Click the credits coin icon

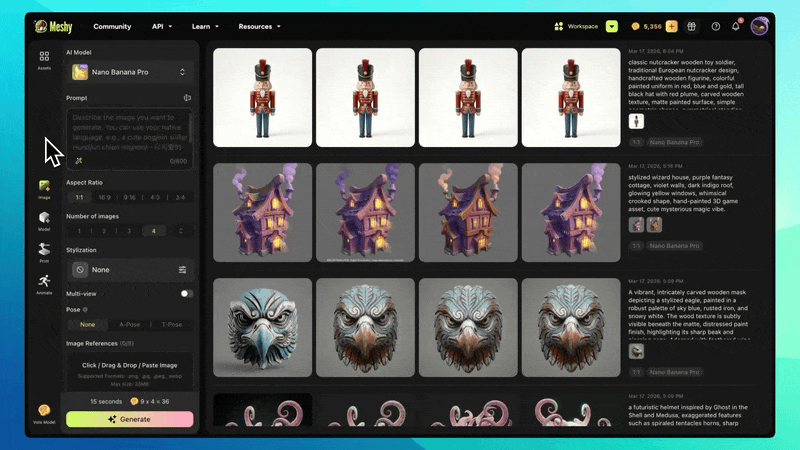point(635,27)
